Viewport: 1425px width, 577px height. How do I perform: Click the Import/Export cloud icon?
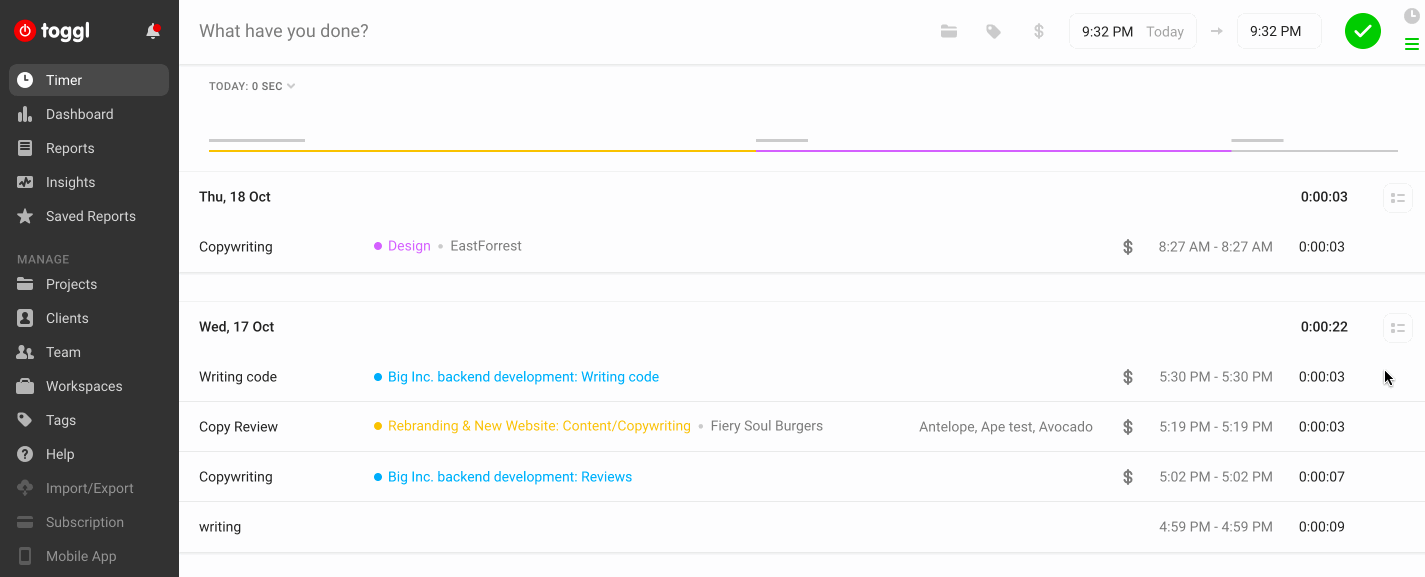25,488
